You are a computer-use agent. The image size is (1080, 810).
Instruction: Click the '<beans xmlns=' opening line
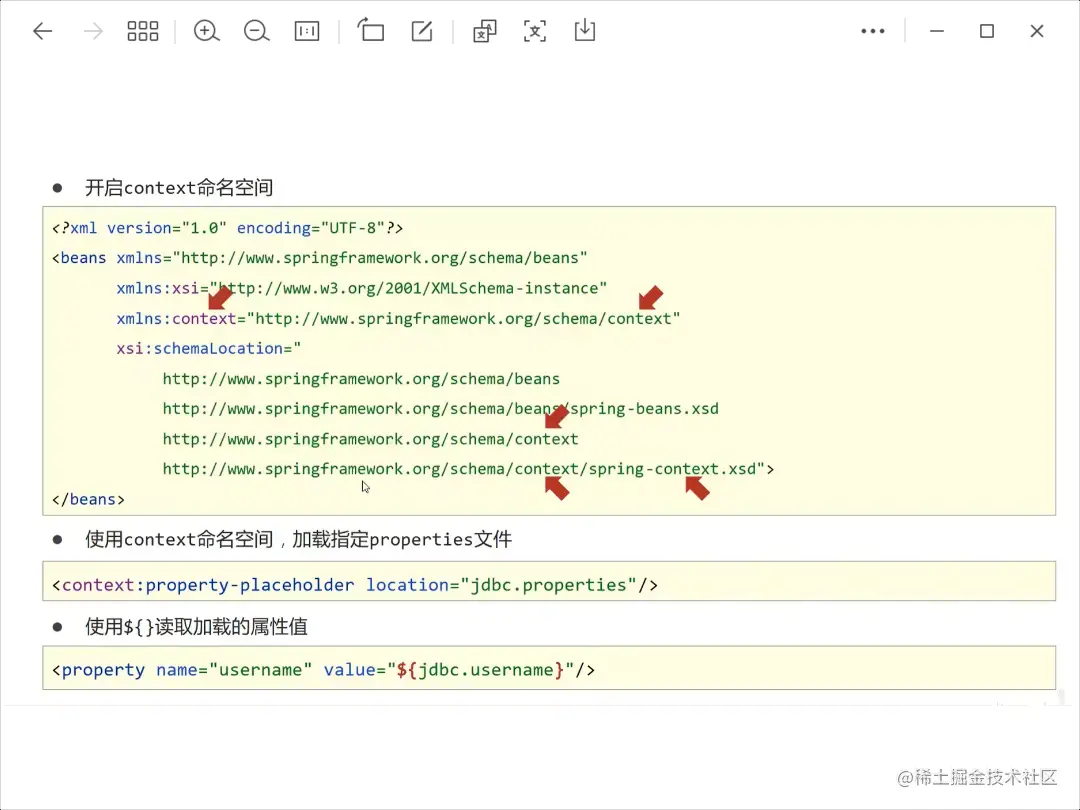click(320, 258)
